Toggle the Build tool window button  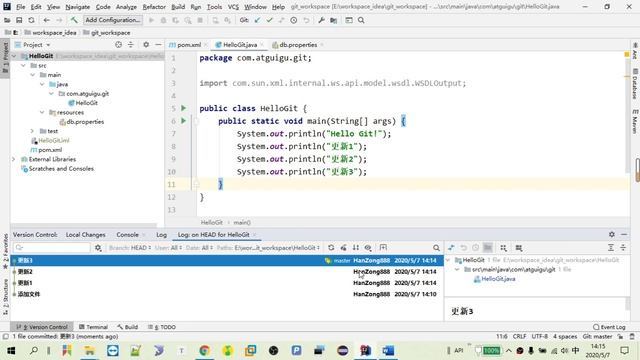point(127,327)
